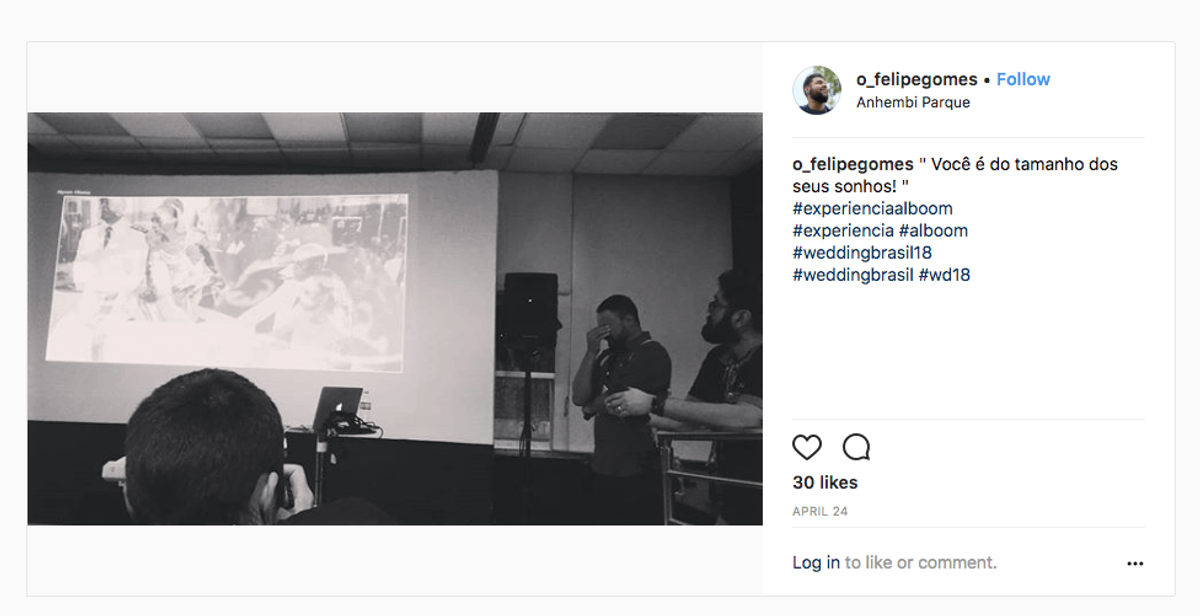Follow o_felipegomes
1200x616 pixels.
[x=1023, y=79]
